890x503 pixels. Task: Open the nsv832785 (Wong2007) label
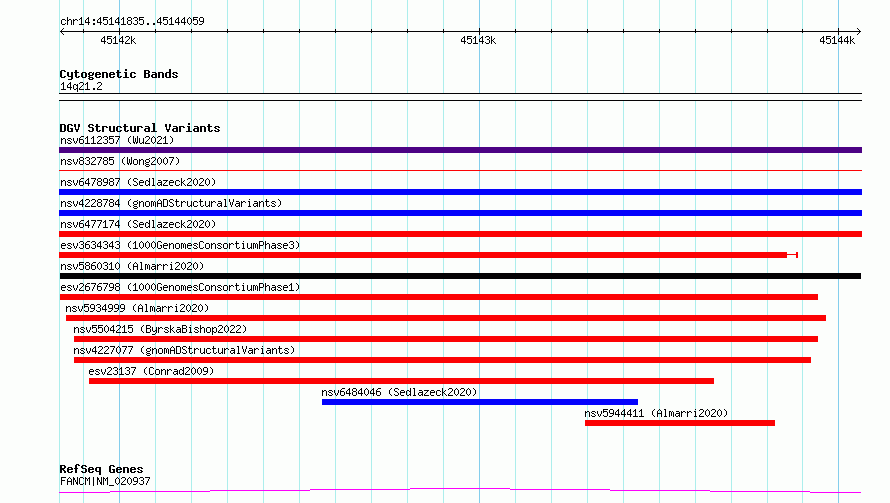tap(120, 161)
